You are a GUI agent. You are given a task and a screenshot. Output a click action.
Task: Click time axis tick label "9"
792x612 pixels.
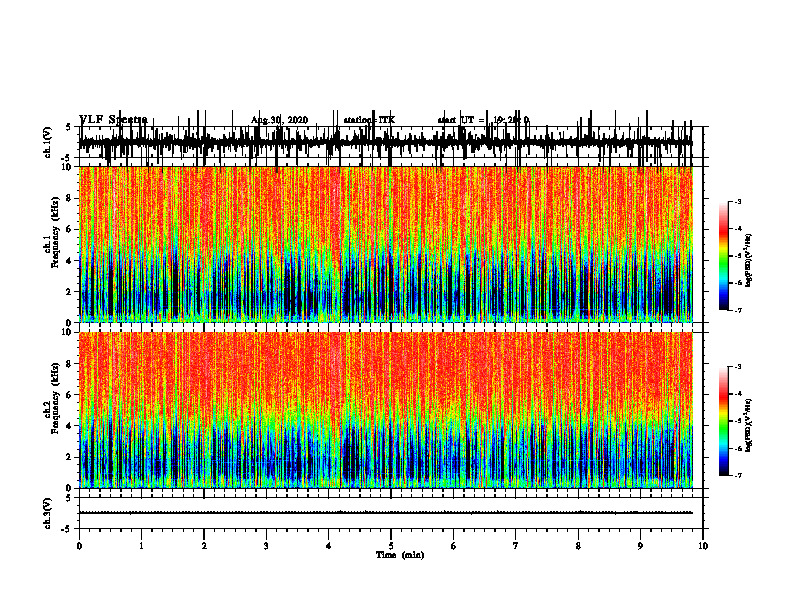coord(640,546)
